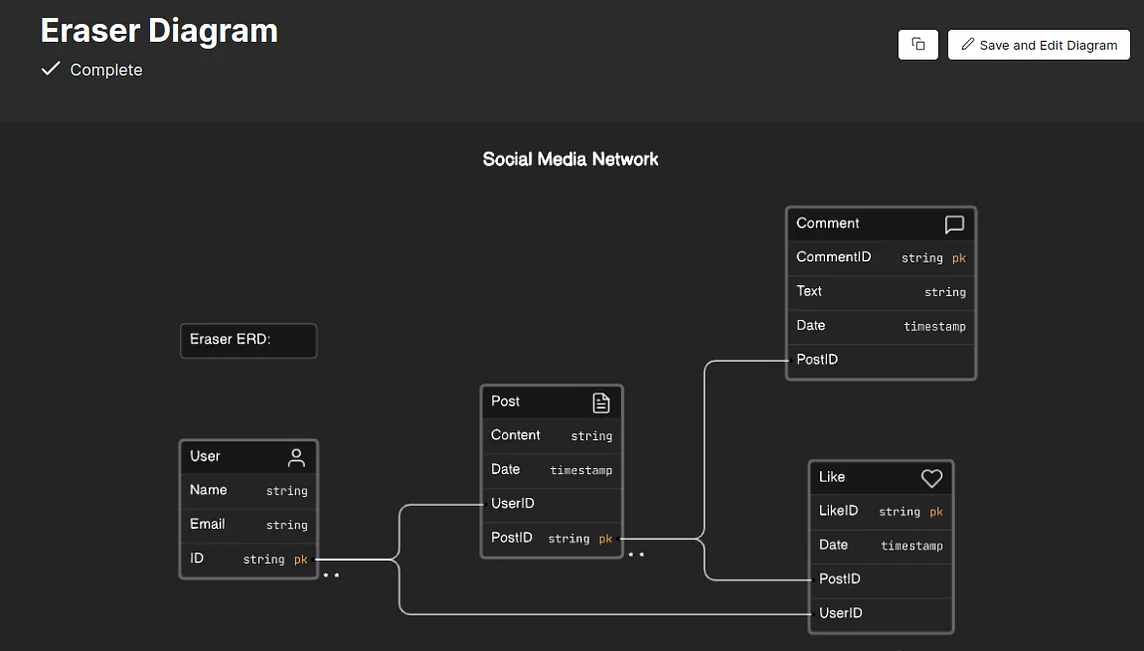Click the Eraser ERD label box
Image resolution: width=1144 pixels, height=651 pixels.
[x=248, y=340]
